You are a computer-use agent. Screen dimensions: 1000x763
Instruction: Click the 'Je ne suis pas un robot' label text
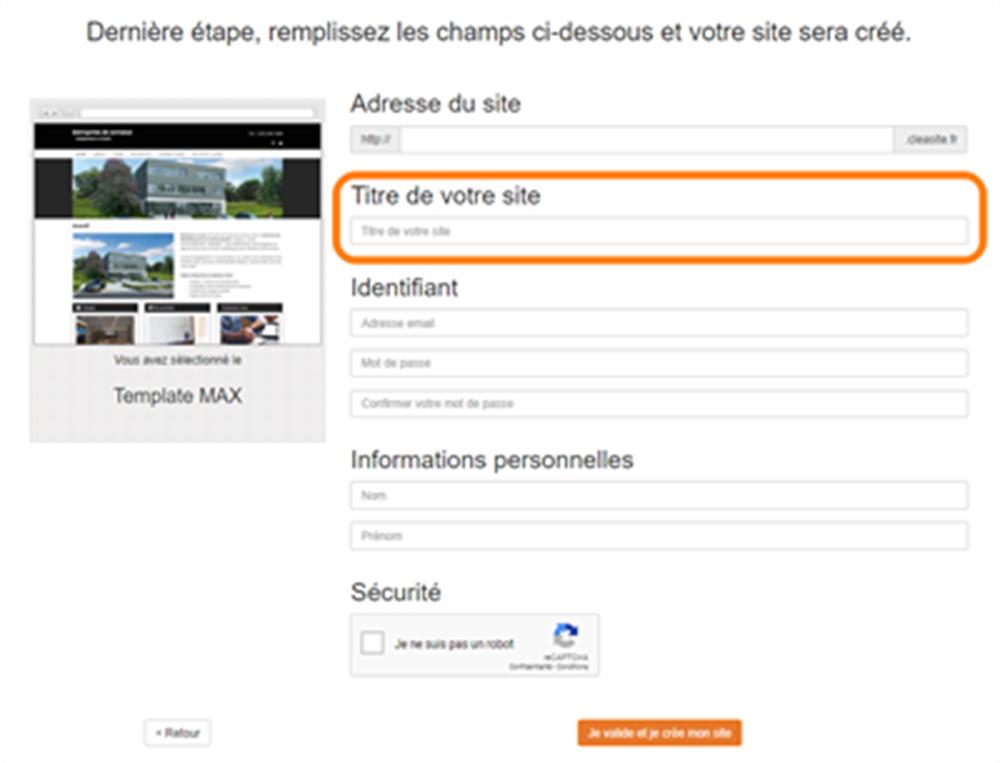click(x=454, y=644)
